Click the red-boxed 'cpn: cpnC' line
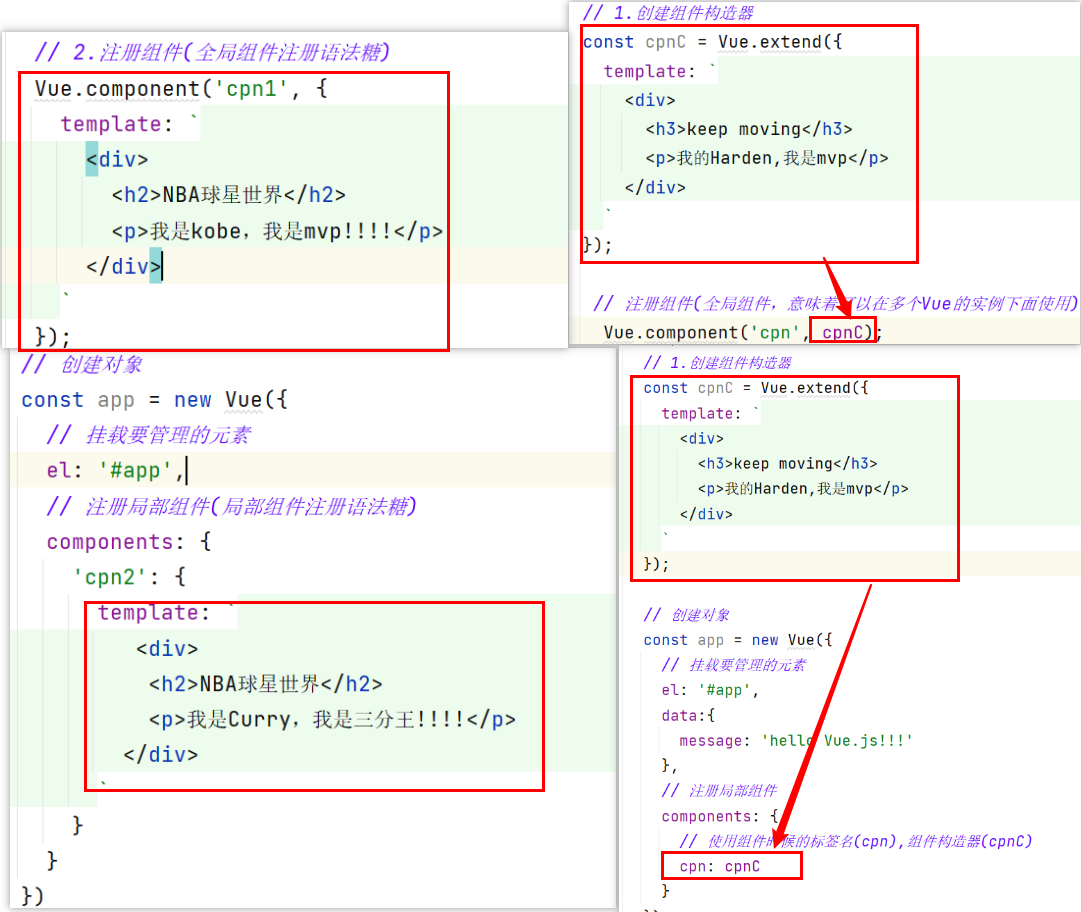 [719, 866]
